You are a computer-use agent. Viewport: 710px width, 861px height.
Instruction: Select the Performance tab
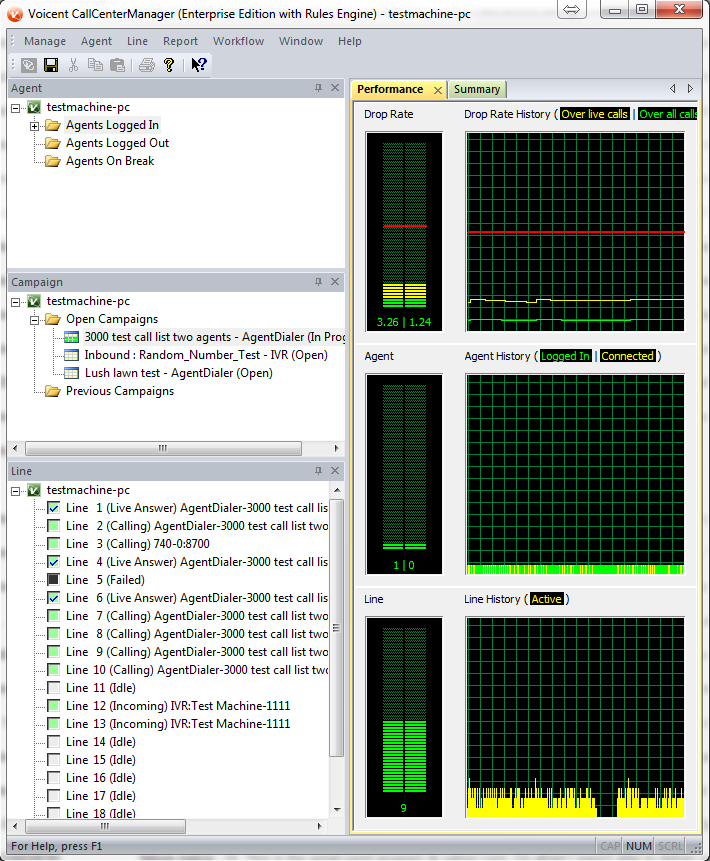390,90
